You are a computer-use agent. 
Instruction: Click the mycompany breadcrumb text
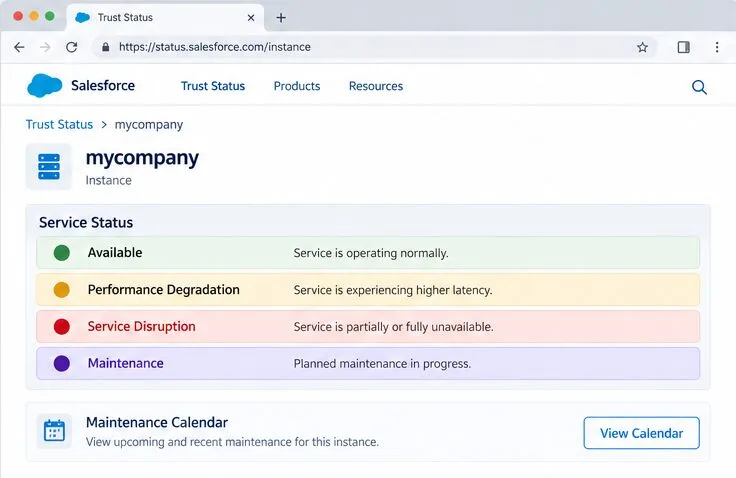(x=149, y=125)
